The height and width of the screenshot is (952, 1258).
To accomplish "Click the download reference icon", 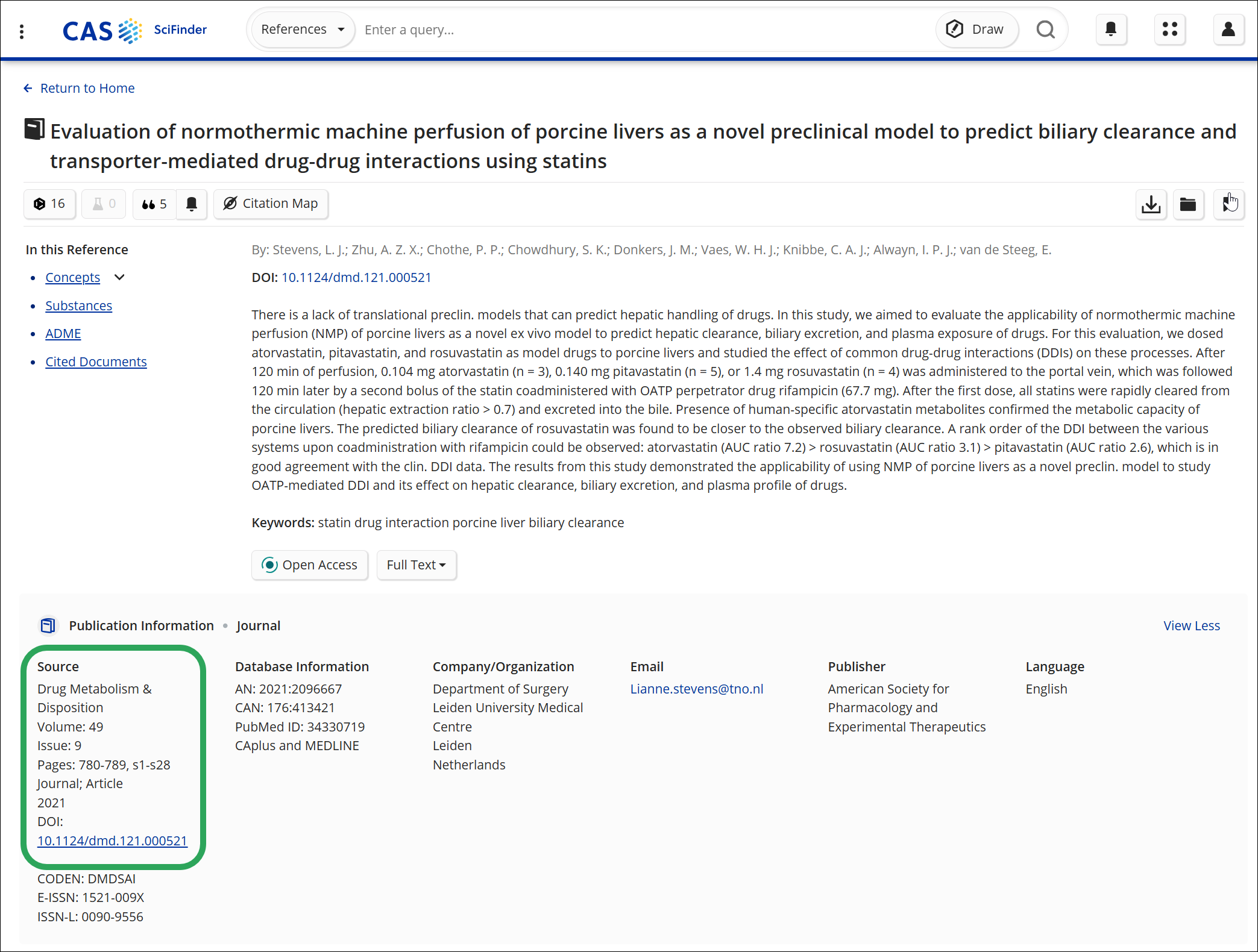I will pyautogui.click(x=1151, y=204).
